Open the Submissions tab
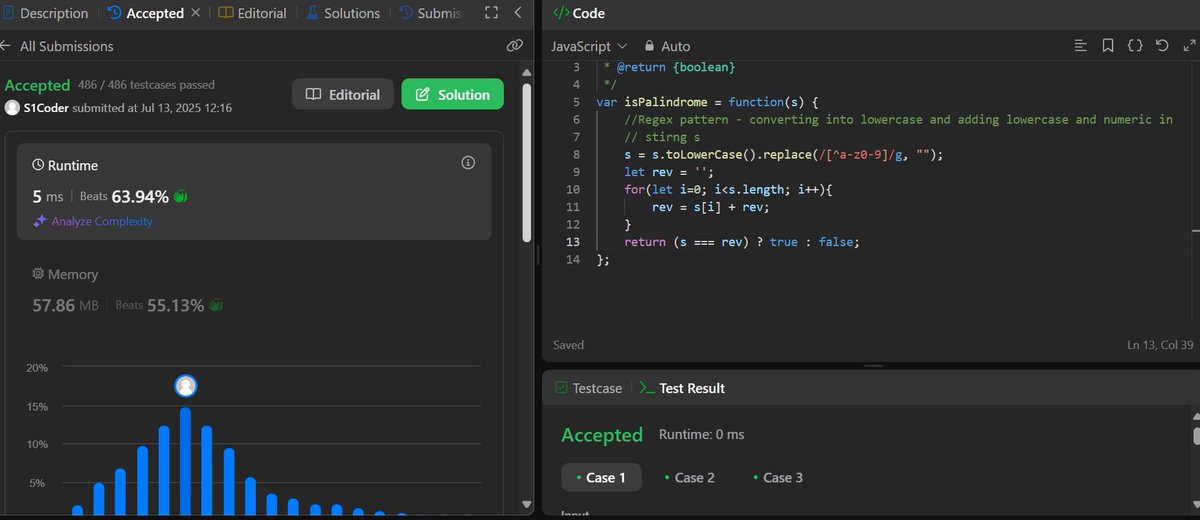 pyautogui.click(x=431, y=13)
